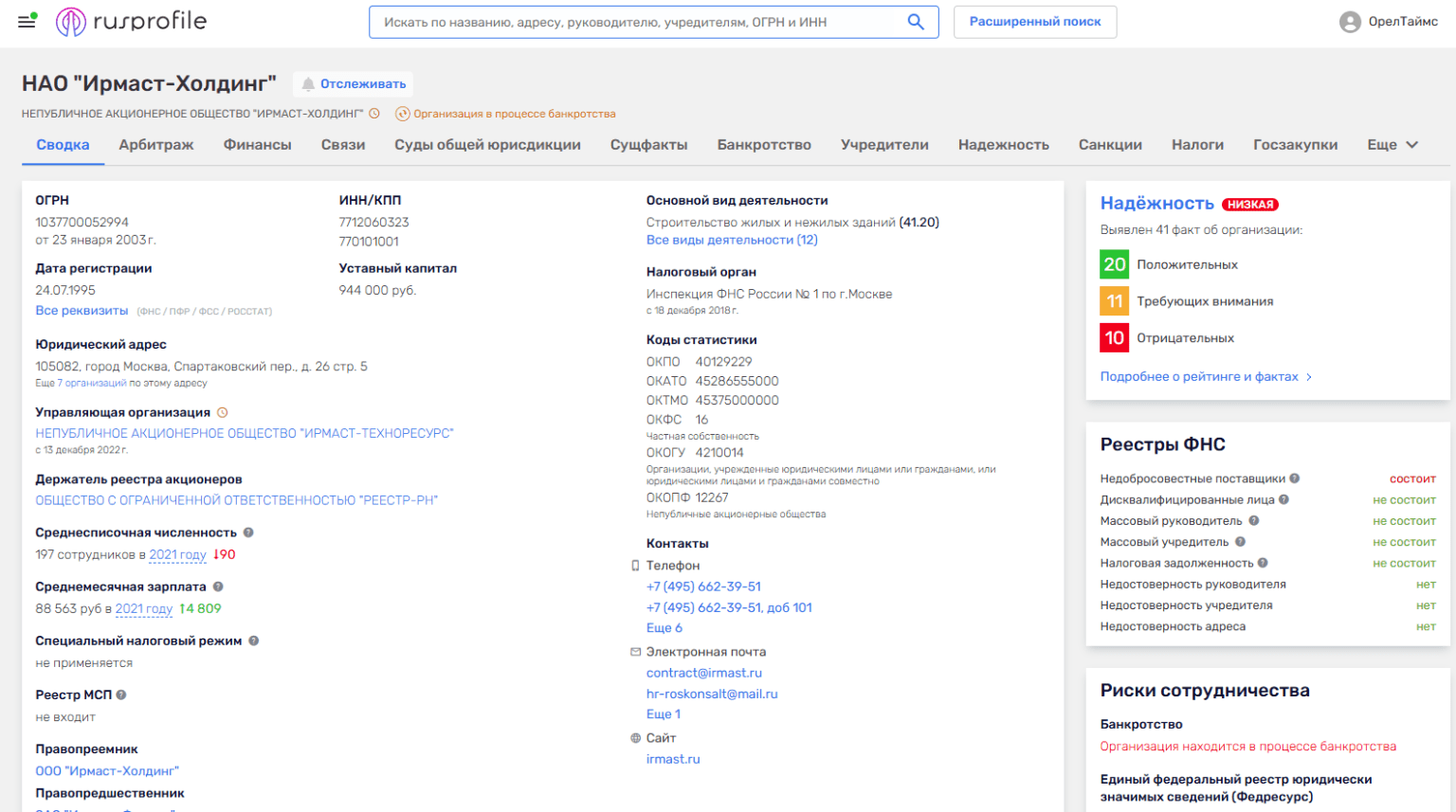The height and width of the screenshot is (812, 1456).
Task: Open the Финансы tab
Action: pyautogui.click(x=258, y=145)
